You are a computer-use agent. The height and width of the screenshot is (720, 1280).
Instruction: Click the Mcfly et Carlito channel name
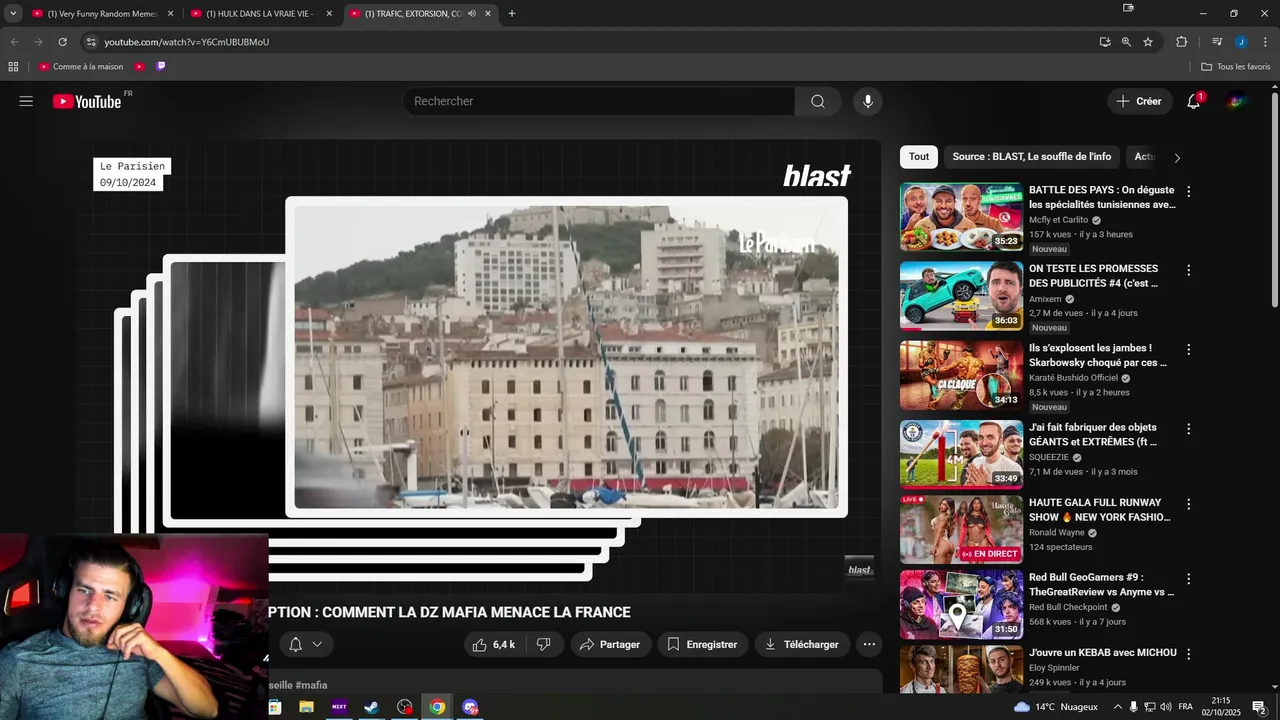click(1058, 220)
